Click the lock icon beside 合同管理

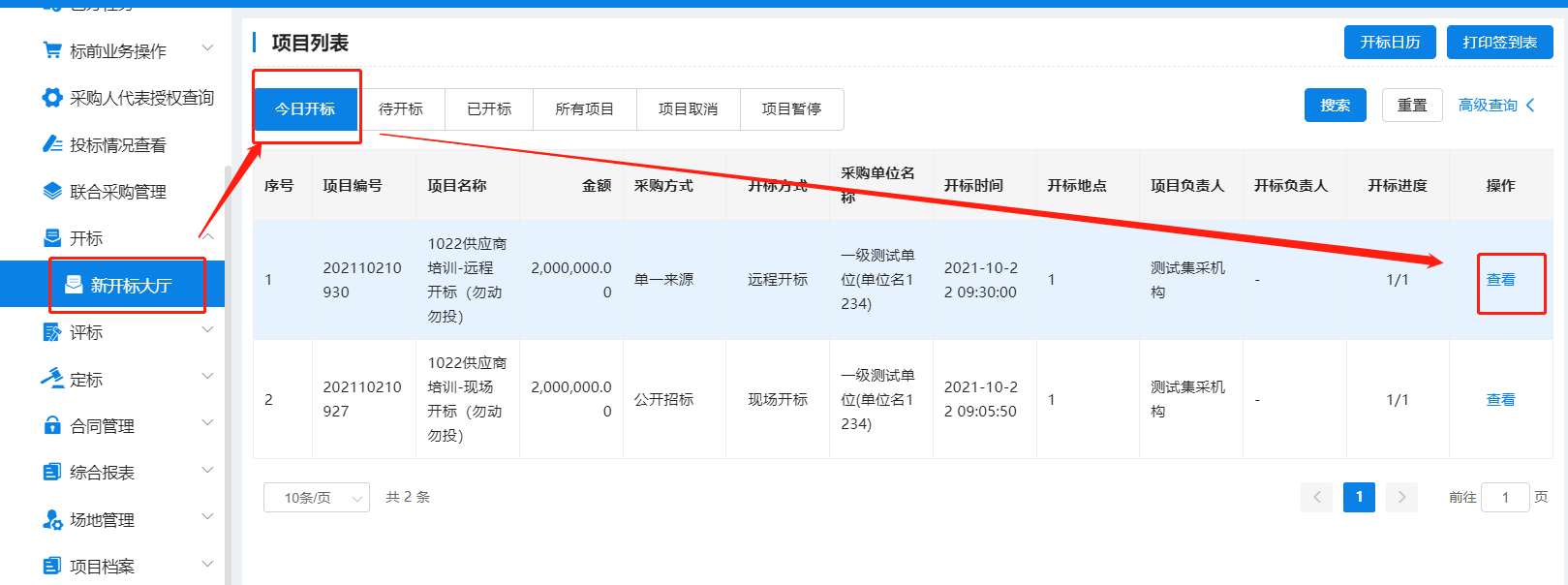pos(52,425)
